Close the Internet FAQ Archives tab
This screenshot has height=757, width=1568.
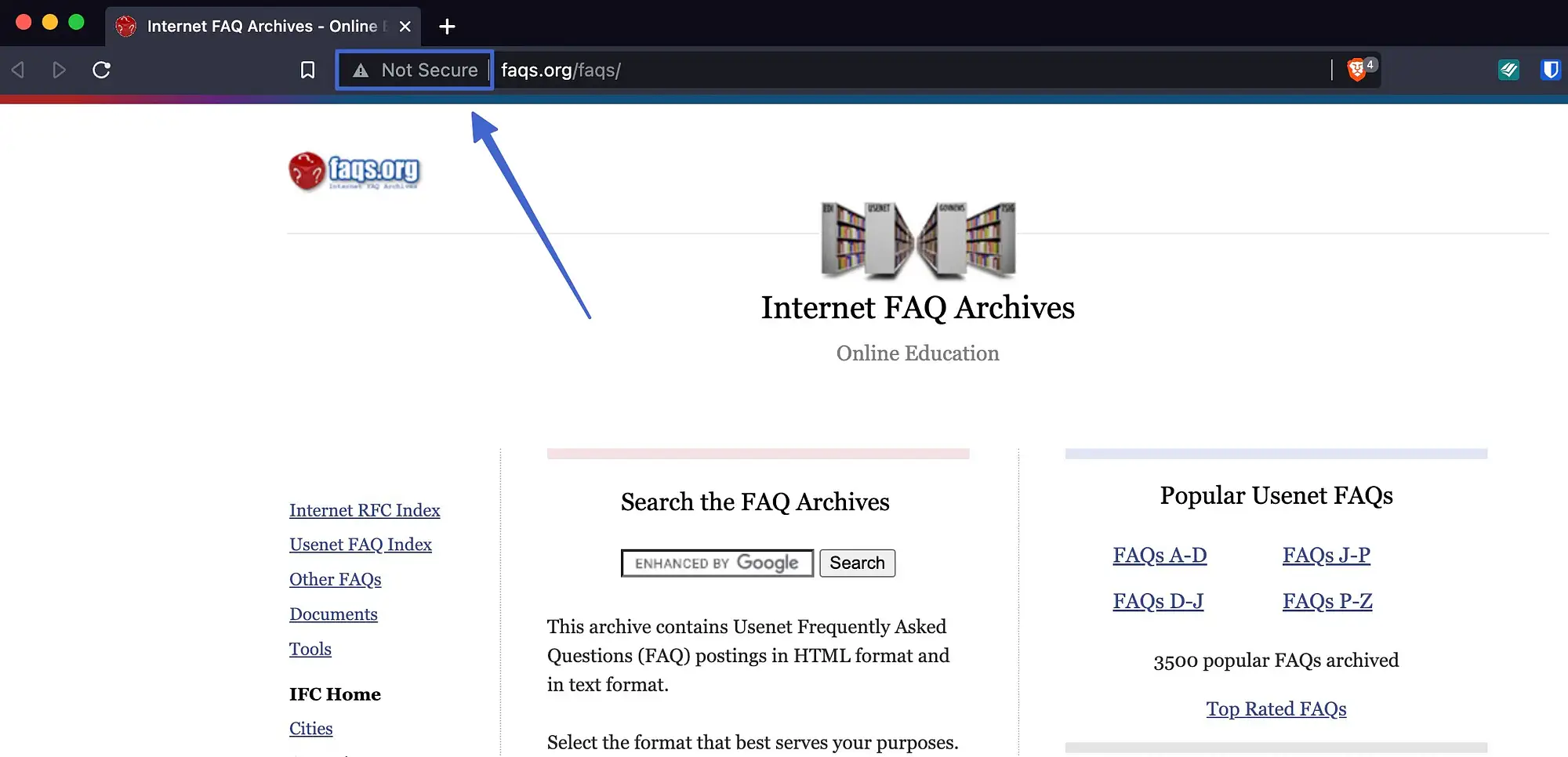(x=405, y=27)
